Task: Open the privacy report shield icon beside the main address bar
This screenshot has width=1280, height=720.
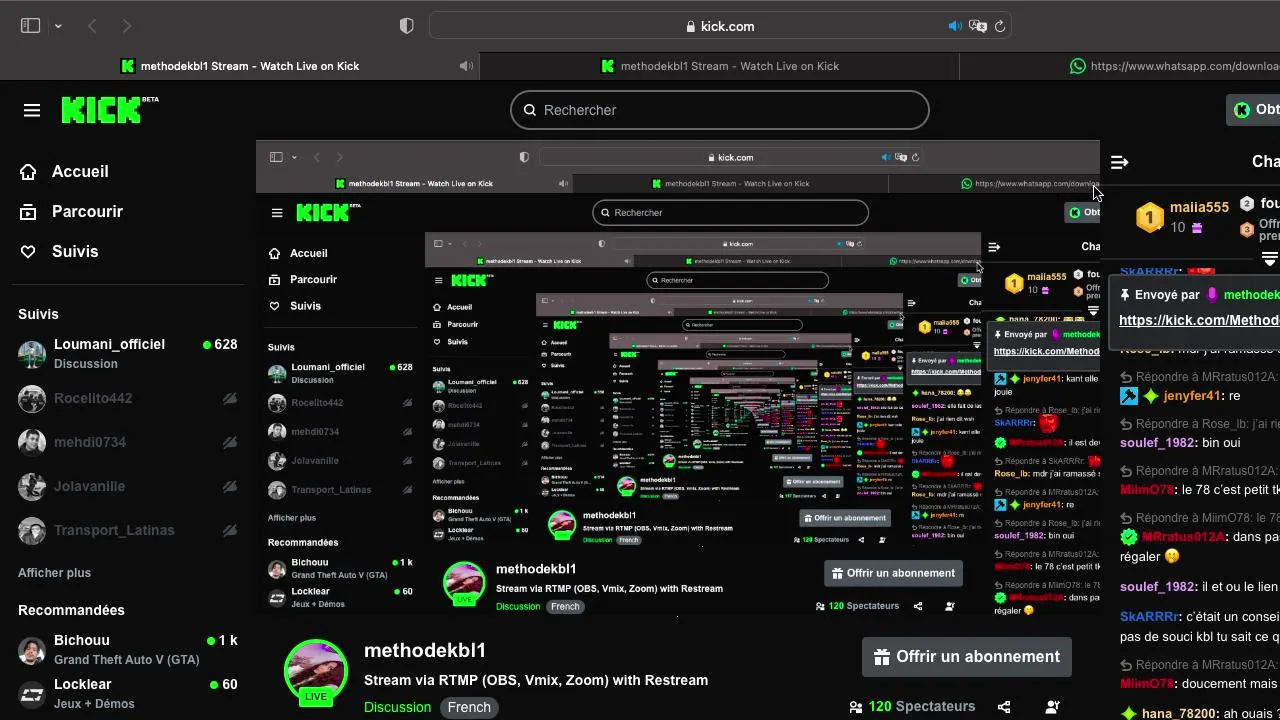Action: pyautogui.click(x=406, y=26)
